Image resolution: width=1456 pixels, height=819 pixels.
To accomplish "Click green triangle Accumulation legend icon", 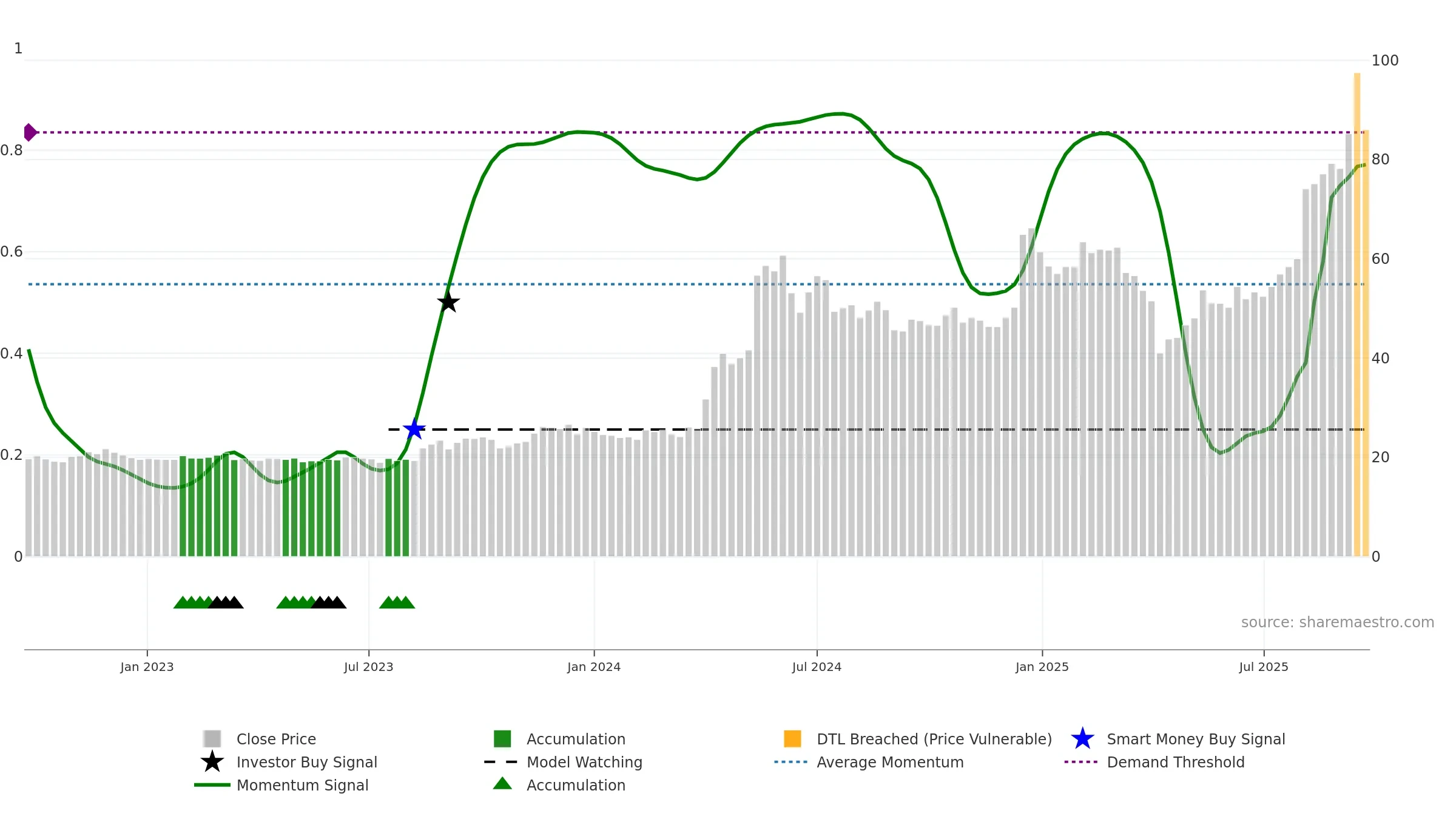I will (502, 784).
